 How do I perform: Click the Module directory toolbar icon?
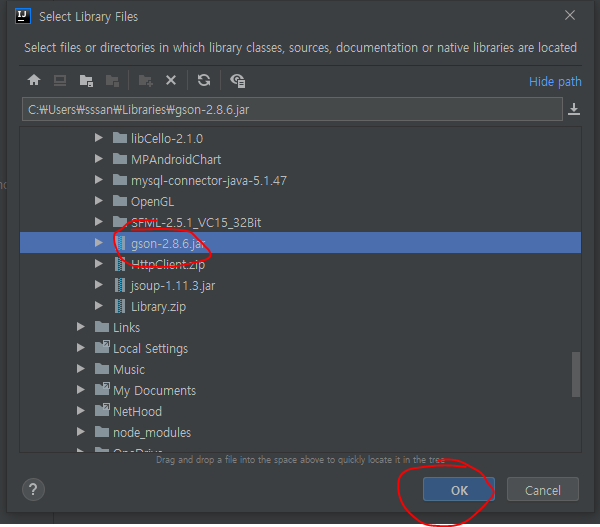[112, 81]
